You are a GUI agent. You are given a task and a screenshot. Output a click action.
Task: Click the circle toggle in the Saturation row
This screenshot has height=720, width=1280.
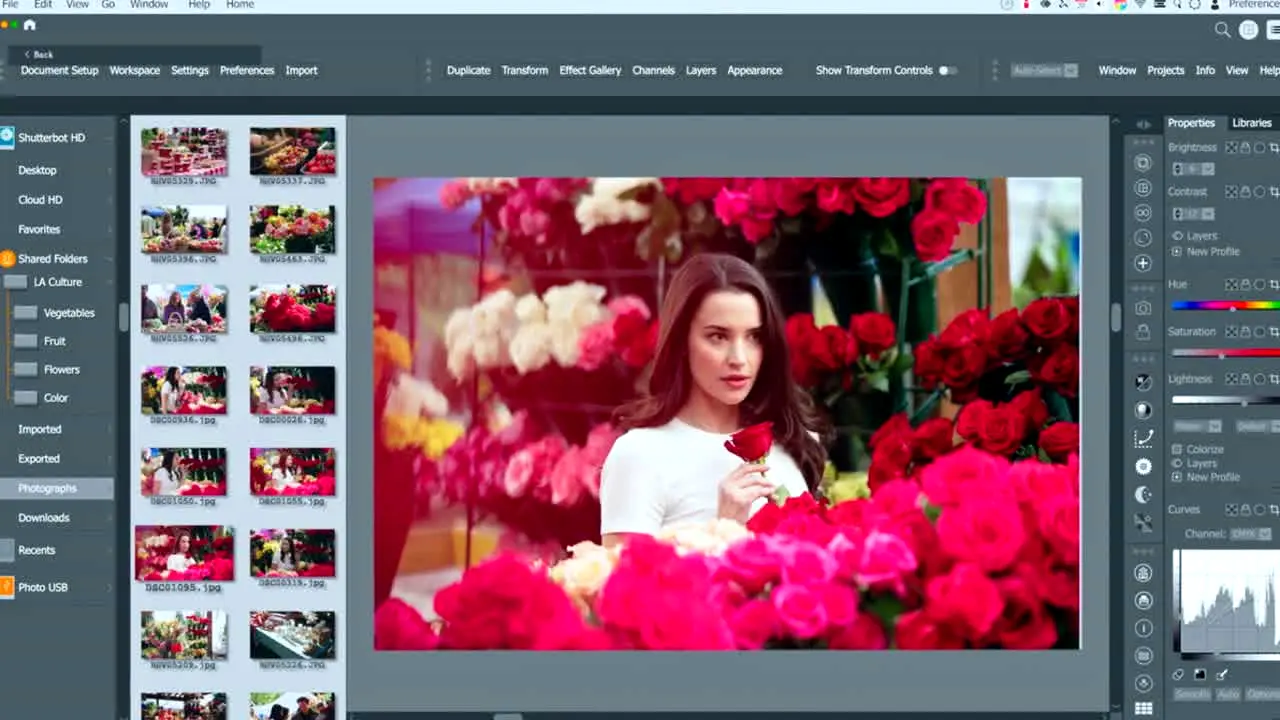pos(1260,331)
